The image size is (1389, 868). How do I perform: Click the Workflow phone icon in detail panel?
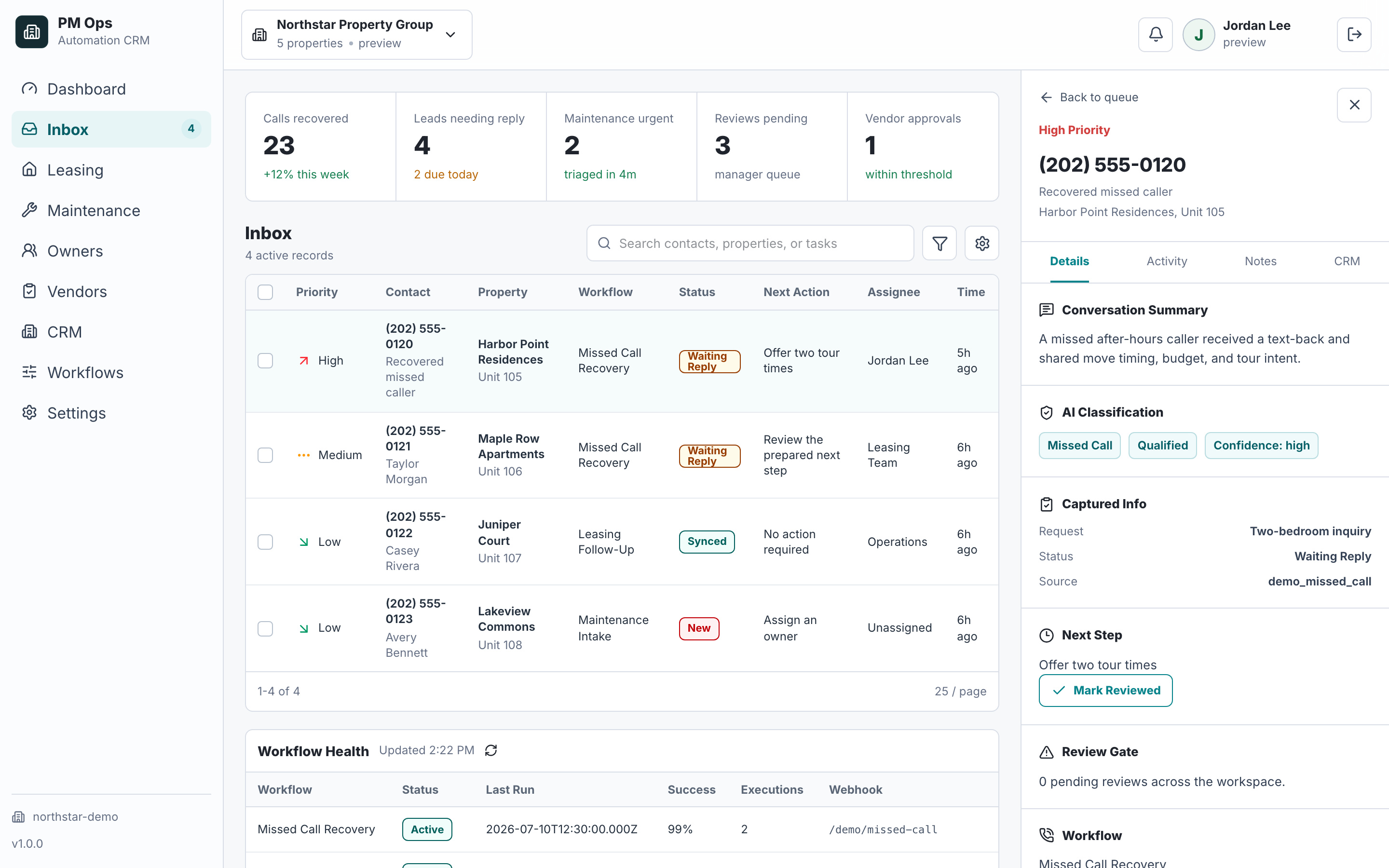point(1047,835)
